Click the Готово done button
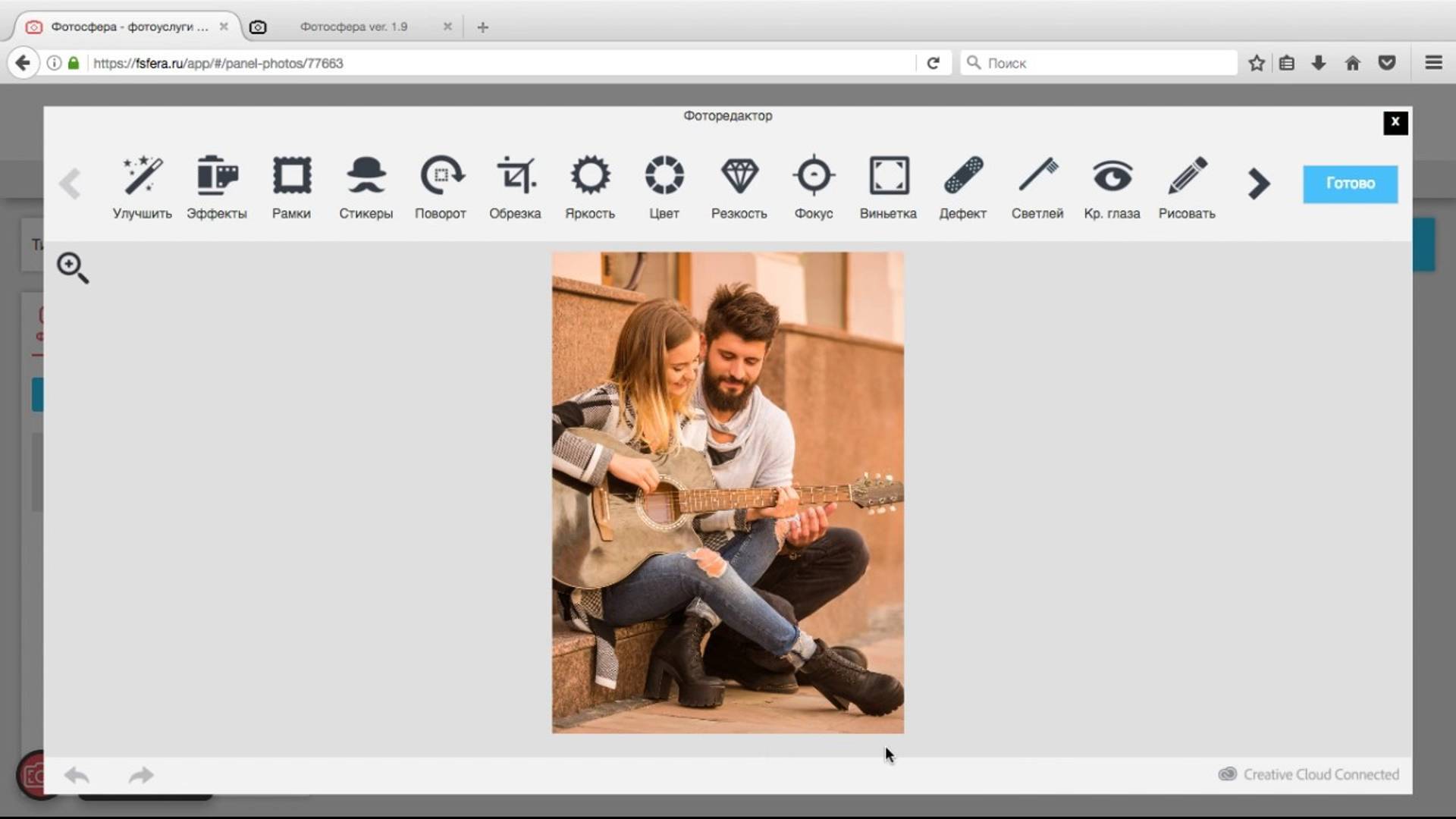 coord(1350,184)
